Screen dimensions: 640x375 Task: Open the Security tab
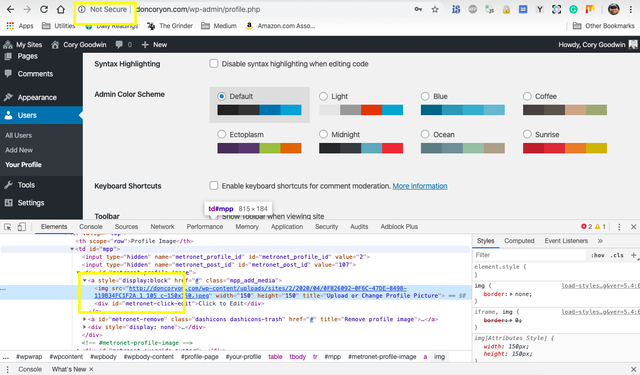(x=326, y=227)
